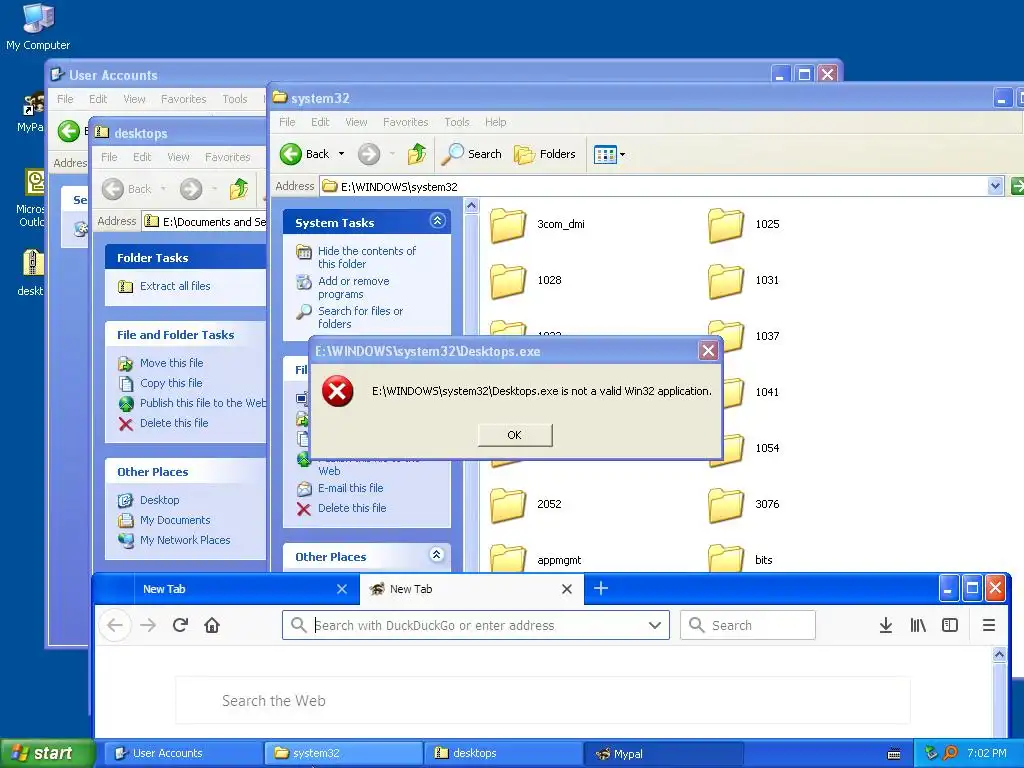1024x768 pixels.
Task: Open My Network Places in desktops window
Action: 185,541
